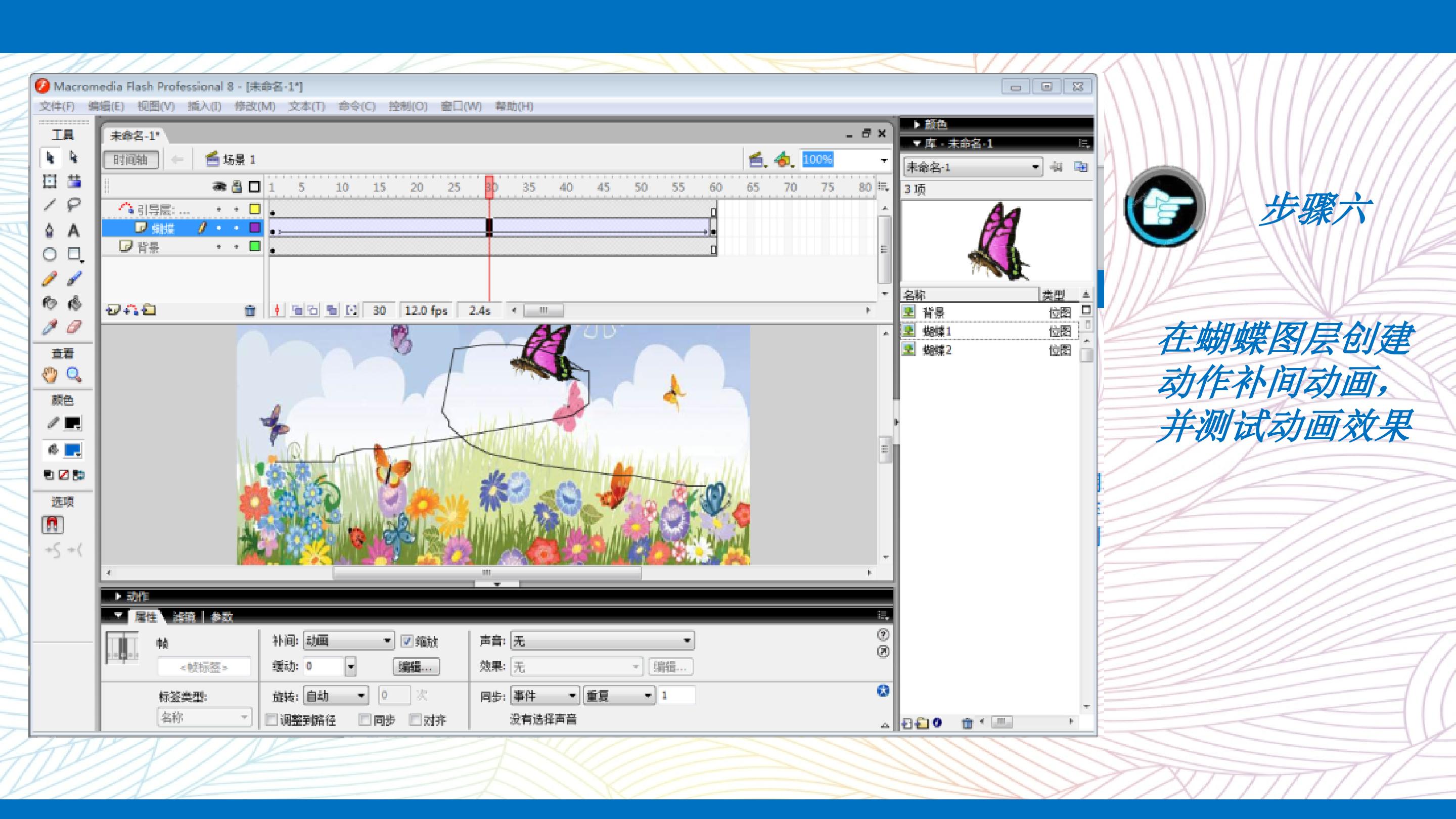The image size is (1456, 819).
Task: Open the Rotate (旋转) dropdown
Action: (336, 695)
